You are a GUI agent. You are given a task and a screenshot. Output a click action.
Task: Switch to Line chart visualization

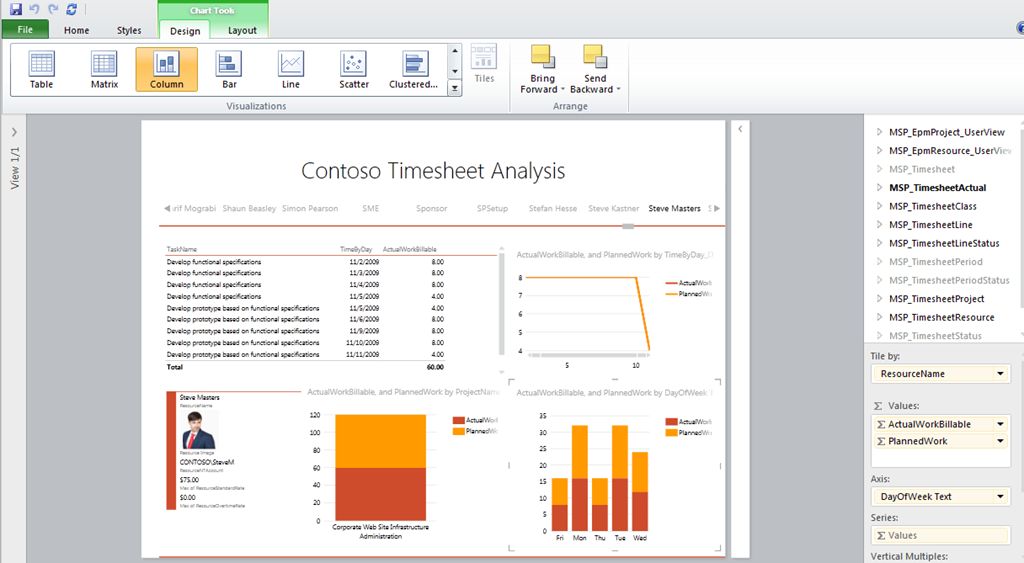pos(291,69)
